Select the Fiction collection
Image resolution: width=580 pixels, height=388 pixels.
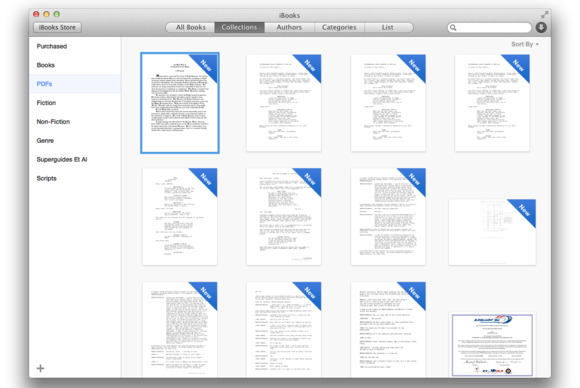point(46,103)
